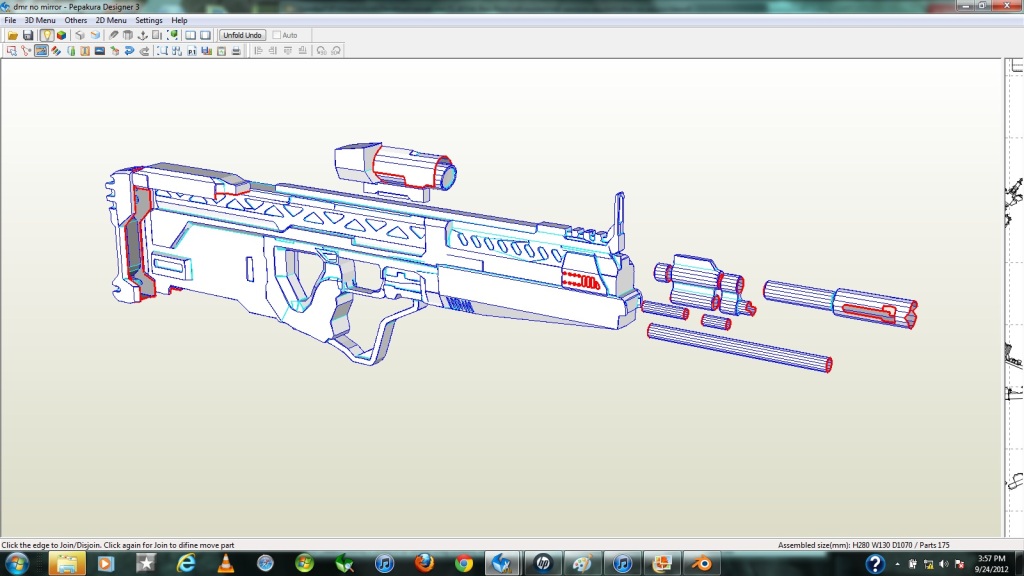
Task: Select the pen edge tool icon
Action: [114, 35]
